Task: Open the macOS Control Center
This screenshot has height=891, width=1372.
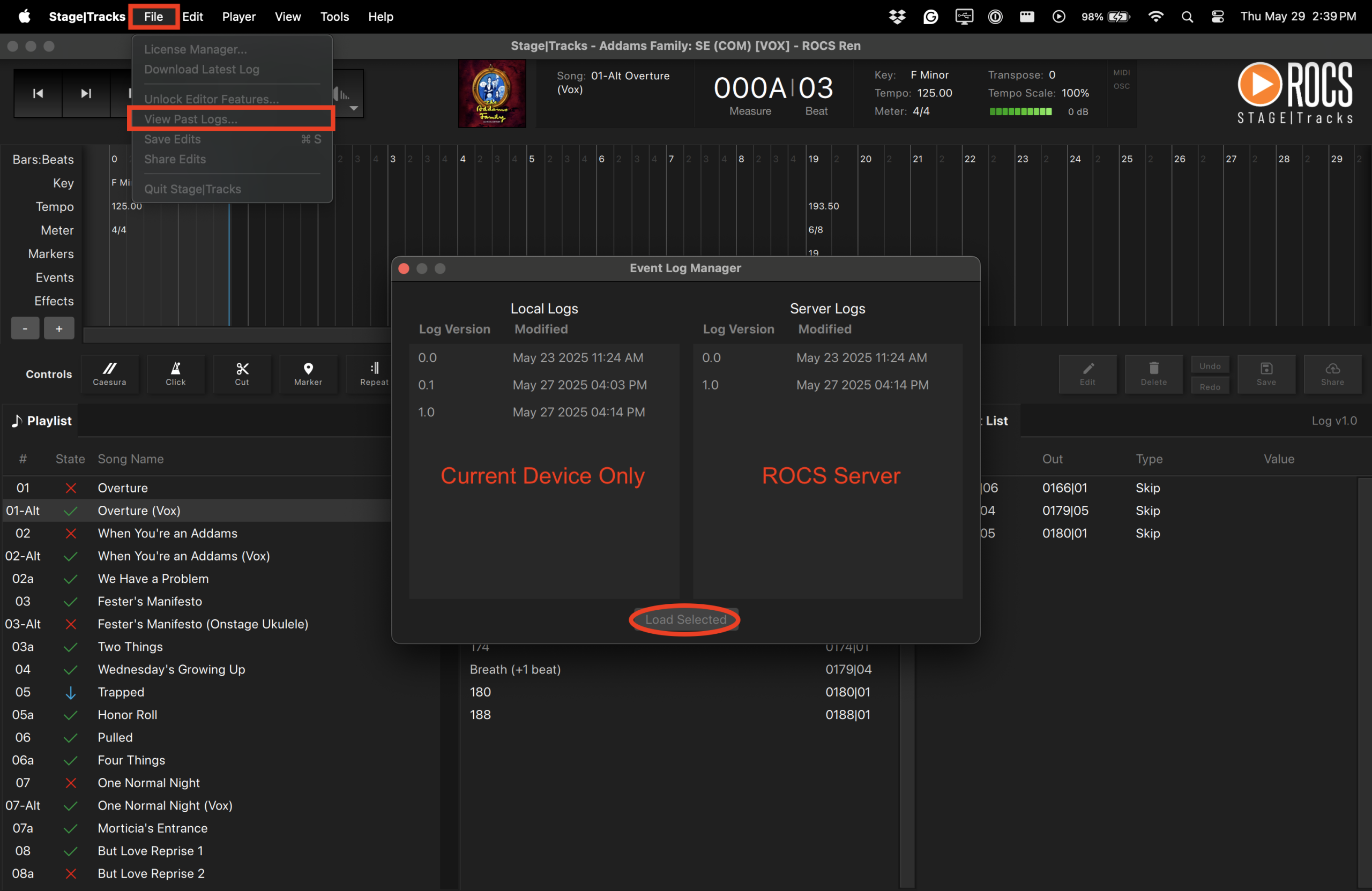Action: (1218, 17)
